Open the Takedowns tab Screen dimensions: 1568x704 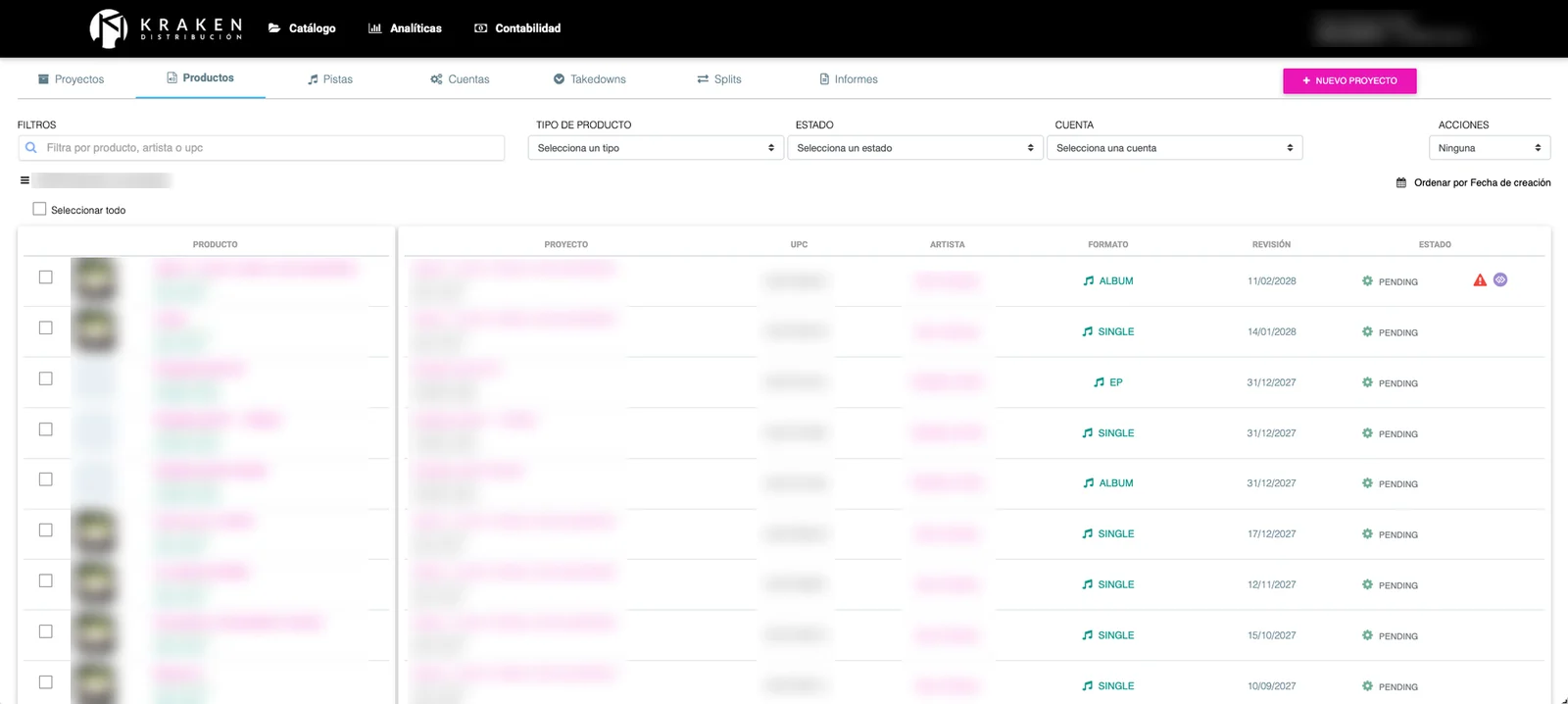click(590, 79)
